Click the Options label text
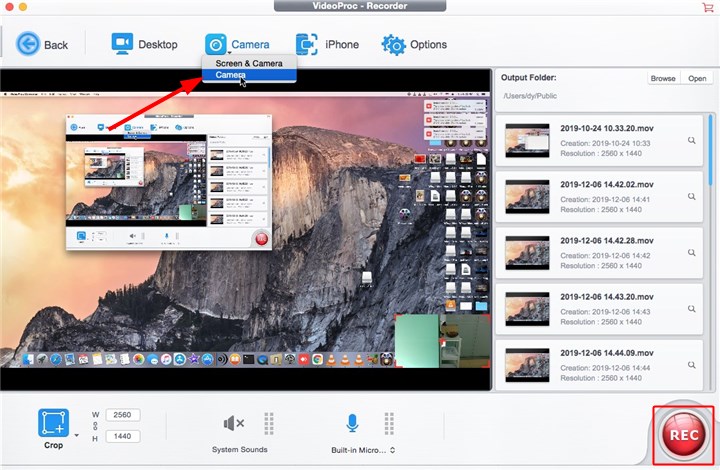Image resolution: width=720 pixels, height=470 pixels. 428,45
